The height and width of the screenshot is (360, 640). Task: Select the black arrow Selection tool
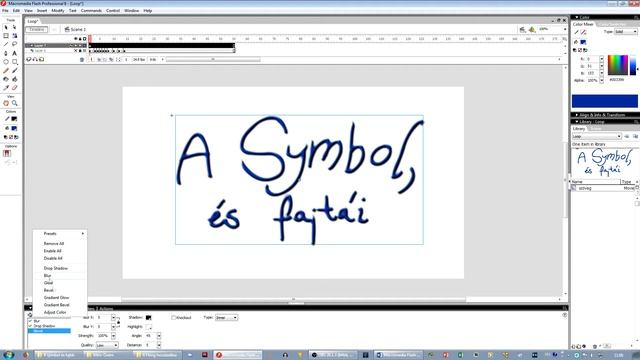[6, 27]
